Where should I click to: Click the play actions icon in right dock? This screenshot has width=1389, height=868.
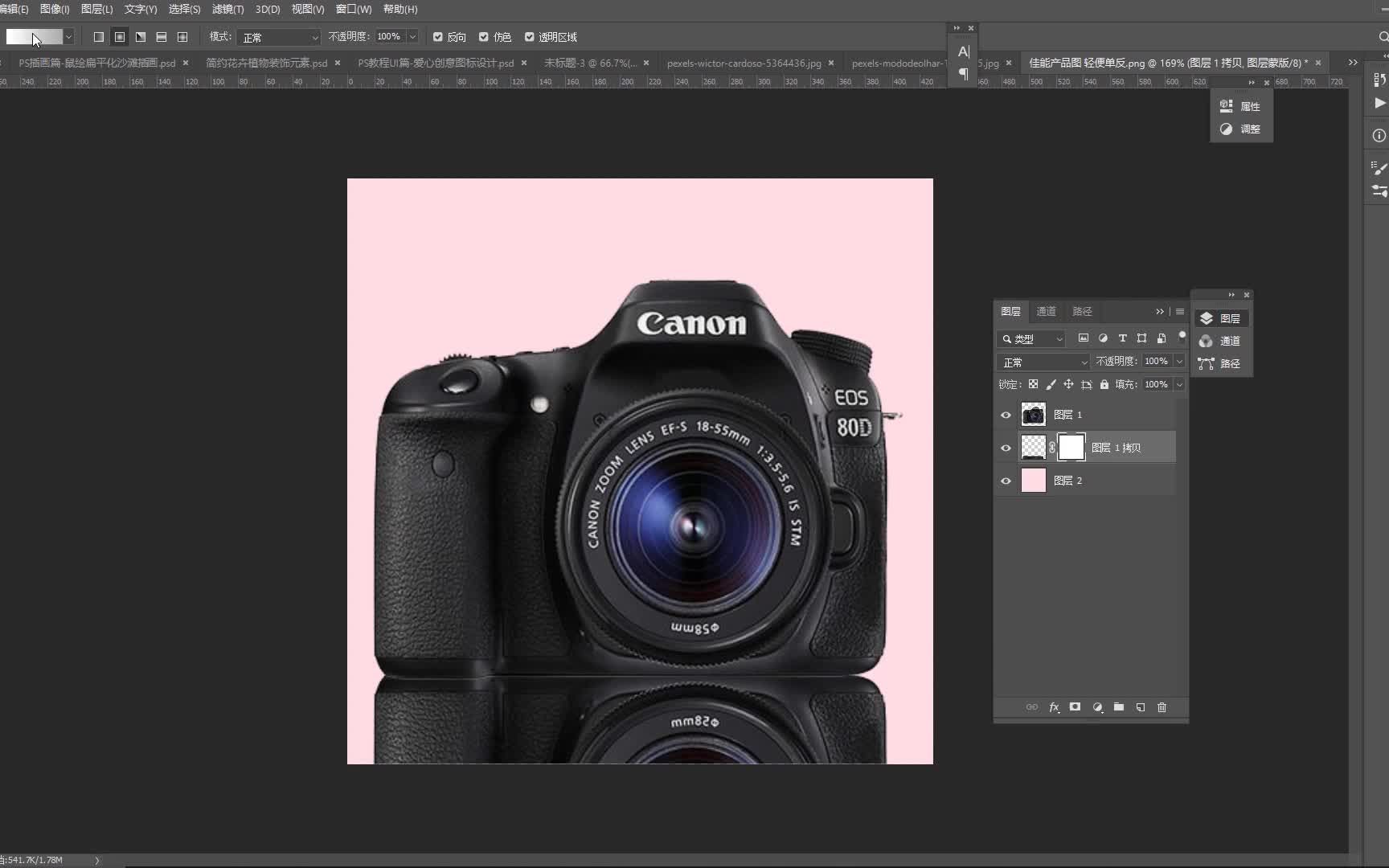click(1379, 103)
